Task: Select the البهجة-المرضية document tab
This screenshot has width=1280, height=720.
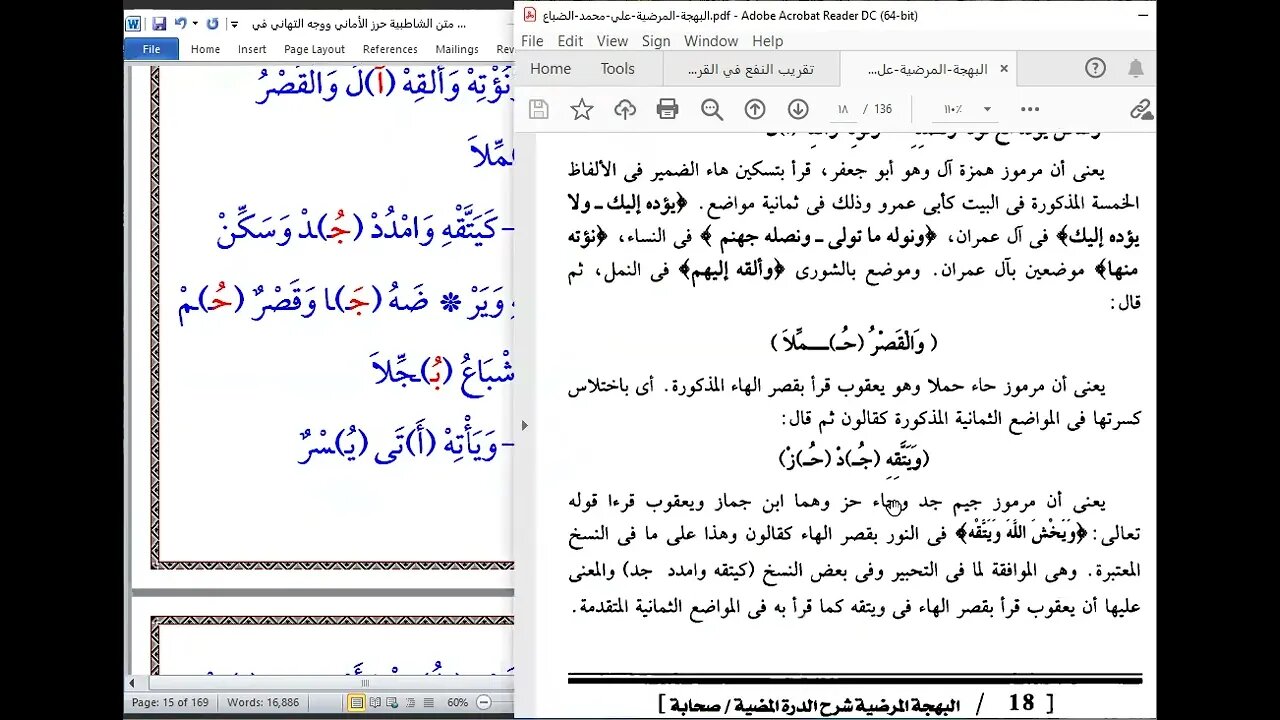Action: click(x=927, y=69)
